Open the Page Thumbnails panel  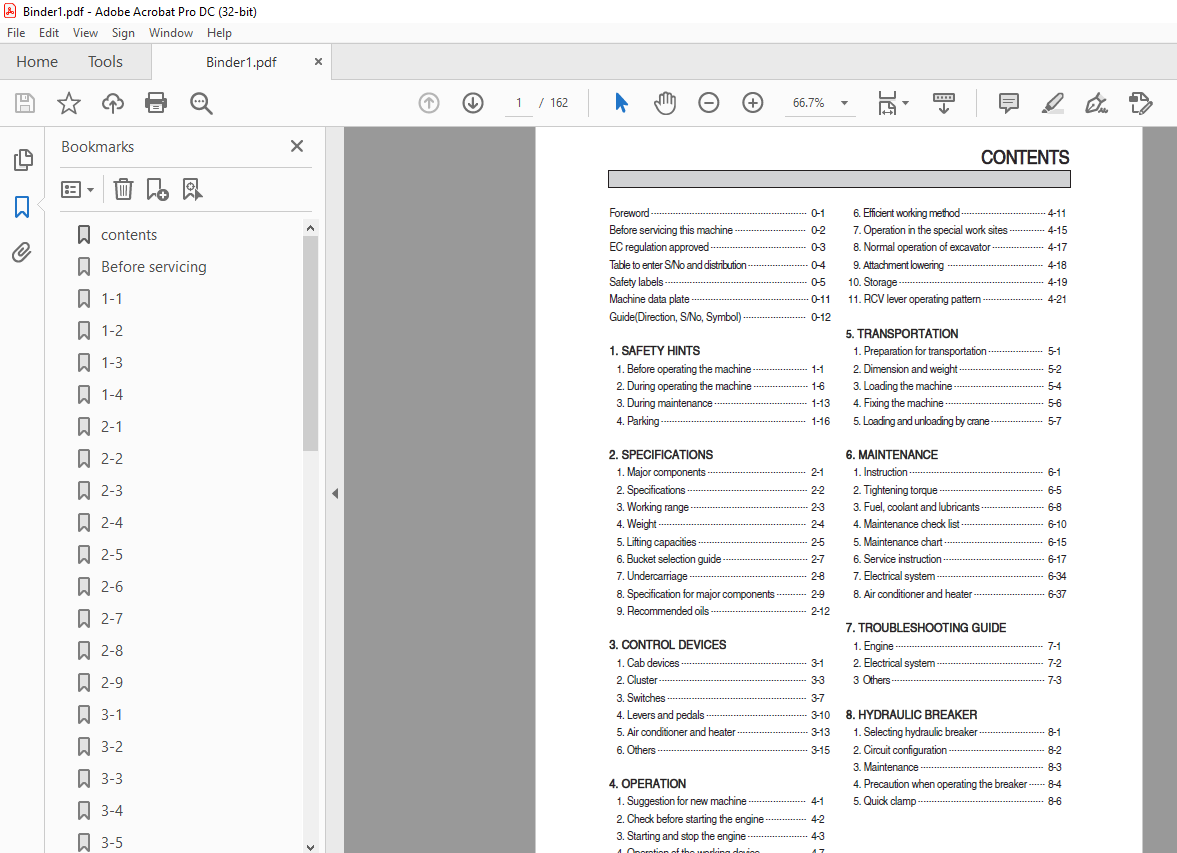click(23, 159)
